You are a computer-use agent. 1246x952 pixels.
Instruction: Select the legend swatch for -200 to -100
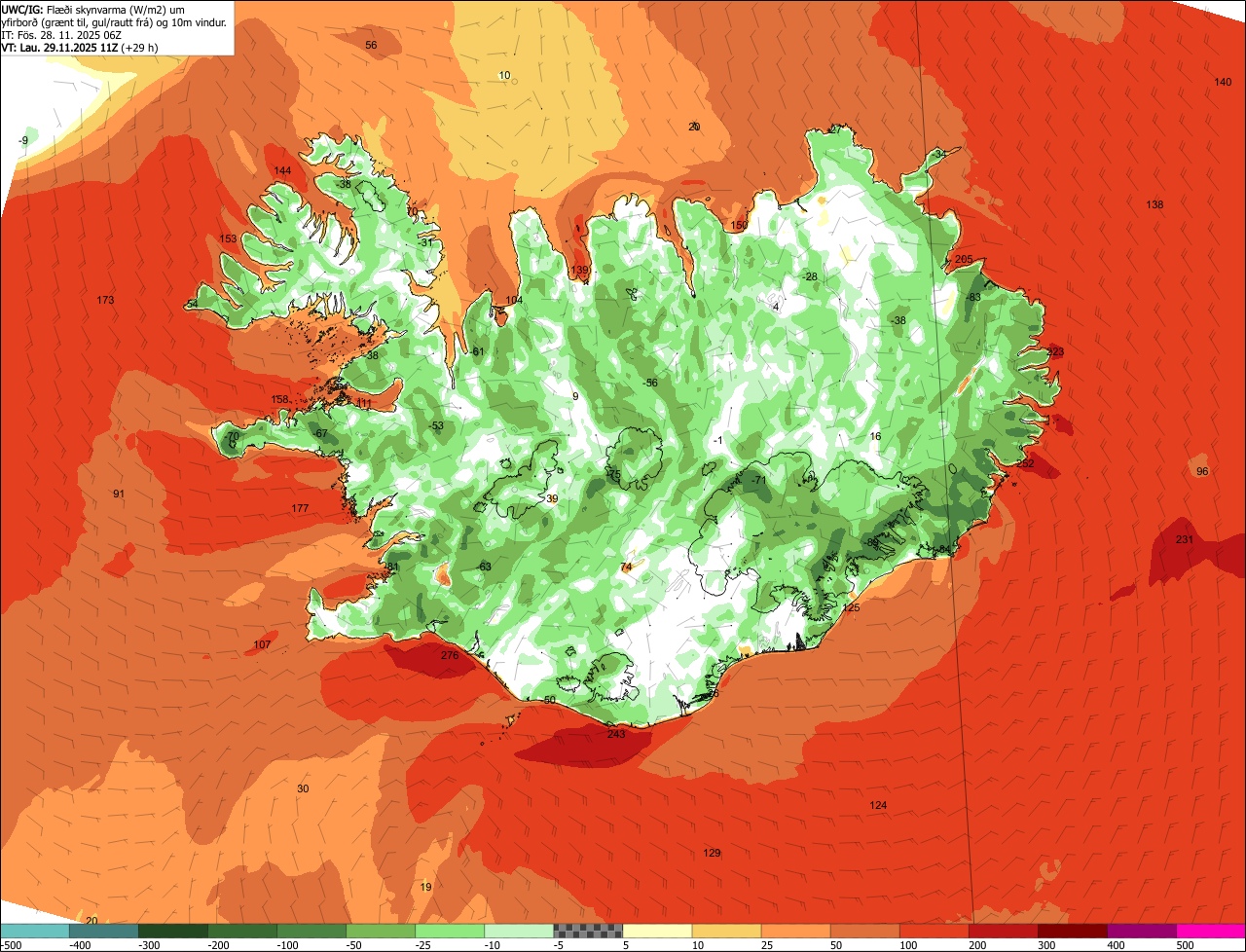[241, 931]
